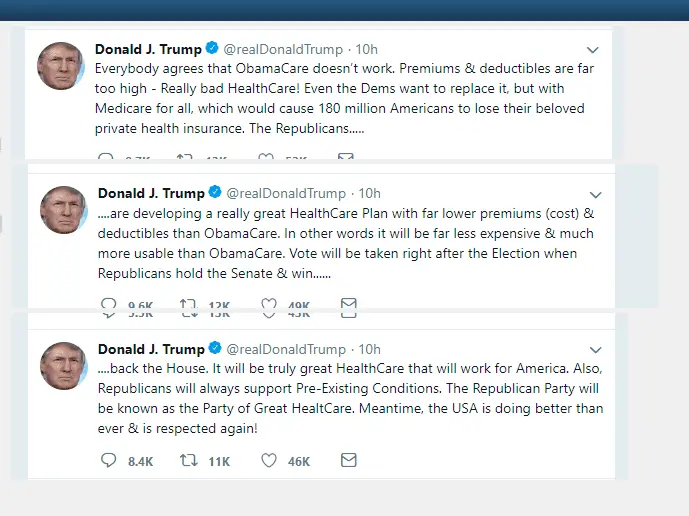Like the tweet with 46K likes
Screen dimensions: 689x516
coord(268,461)
